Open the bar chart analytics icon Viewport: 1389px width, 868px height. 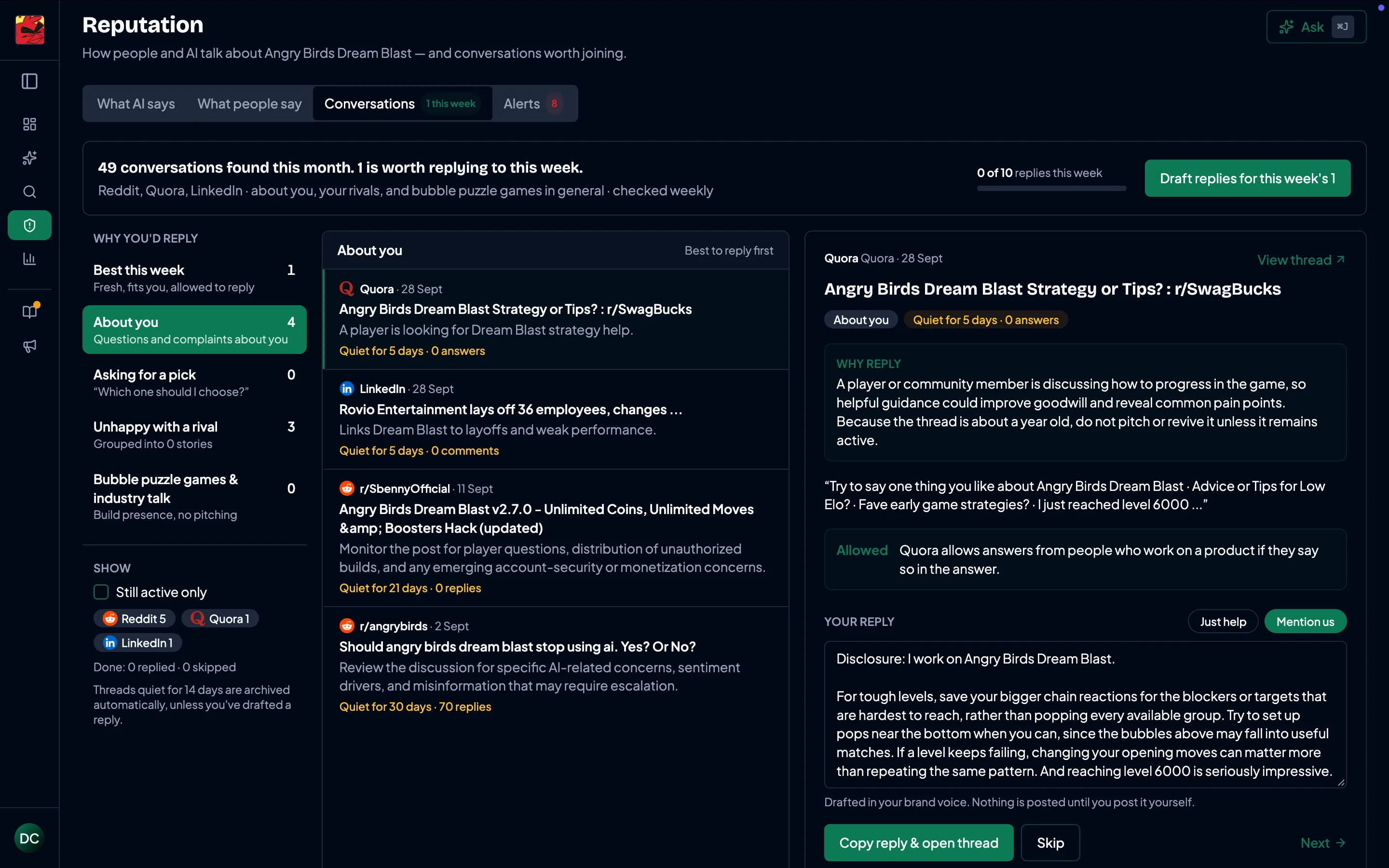[29, 259]
